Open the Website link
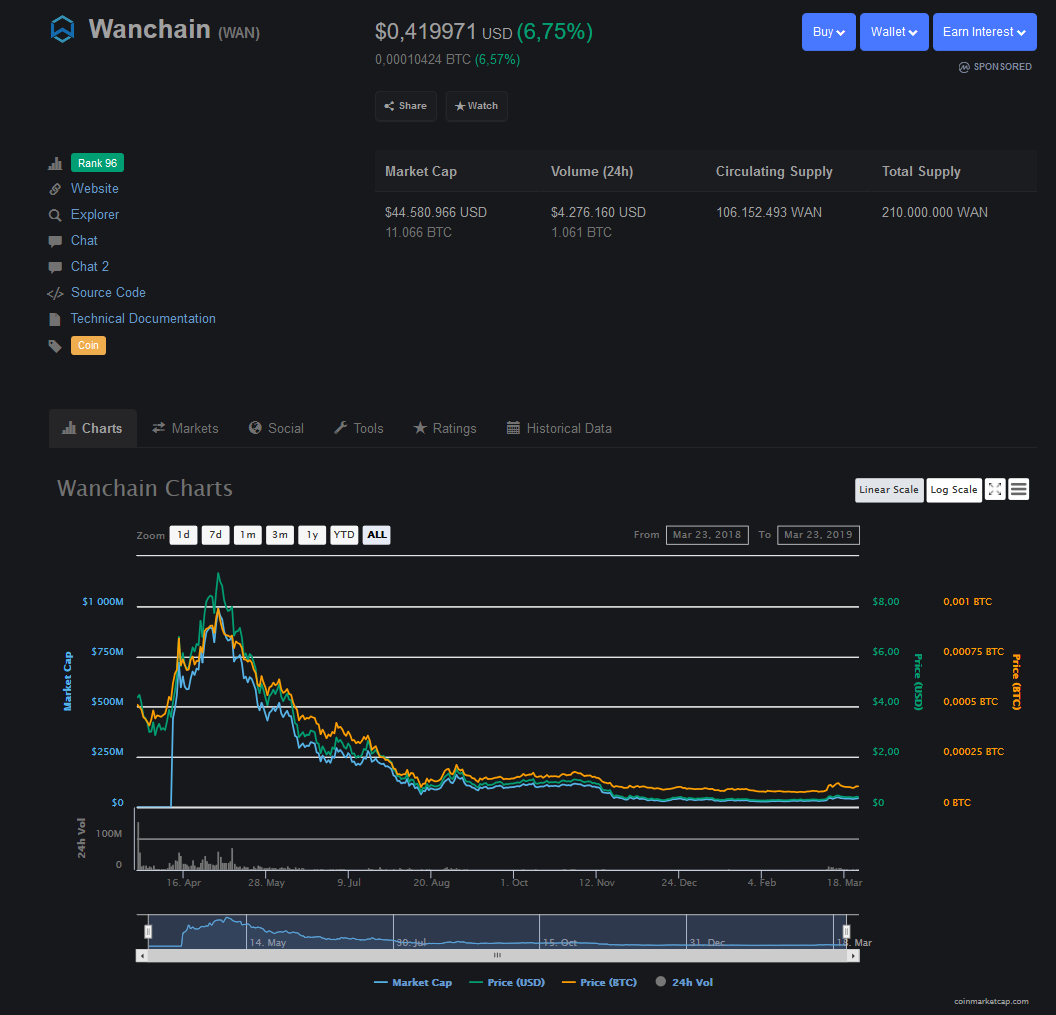Viewport: 1056px width, 1015px height. tap(95, 189)
